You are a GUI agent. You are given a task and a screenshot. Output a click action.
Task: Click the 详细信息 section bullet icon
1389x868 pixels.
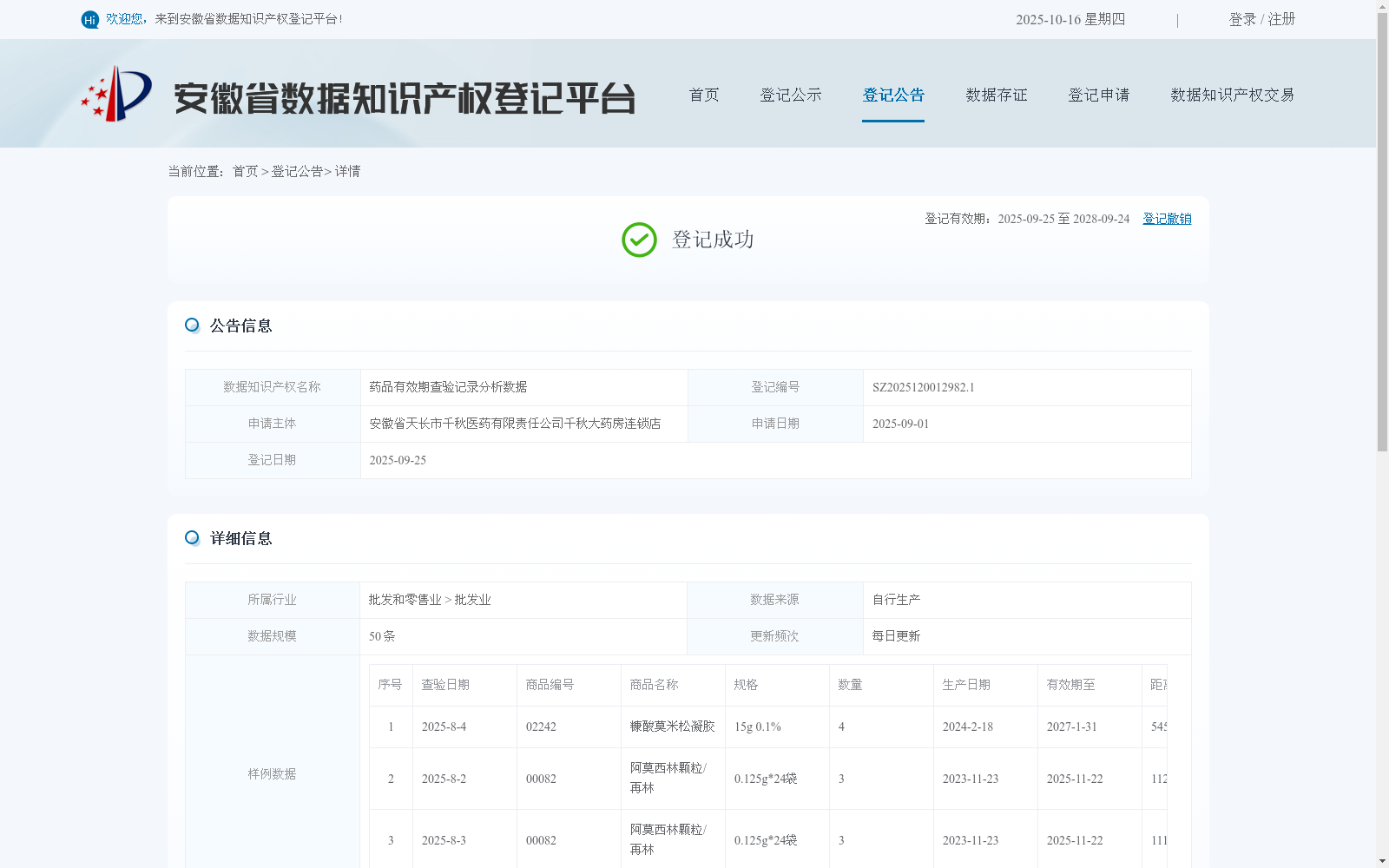pos(192,538)
